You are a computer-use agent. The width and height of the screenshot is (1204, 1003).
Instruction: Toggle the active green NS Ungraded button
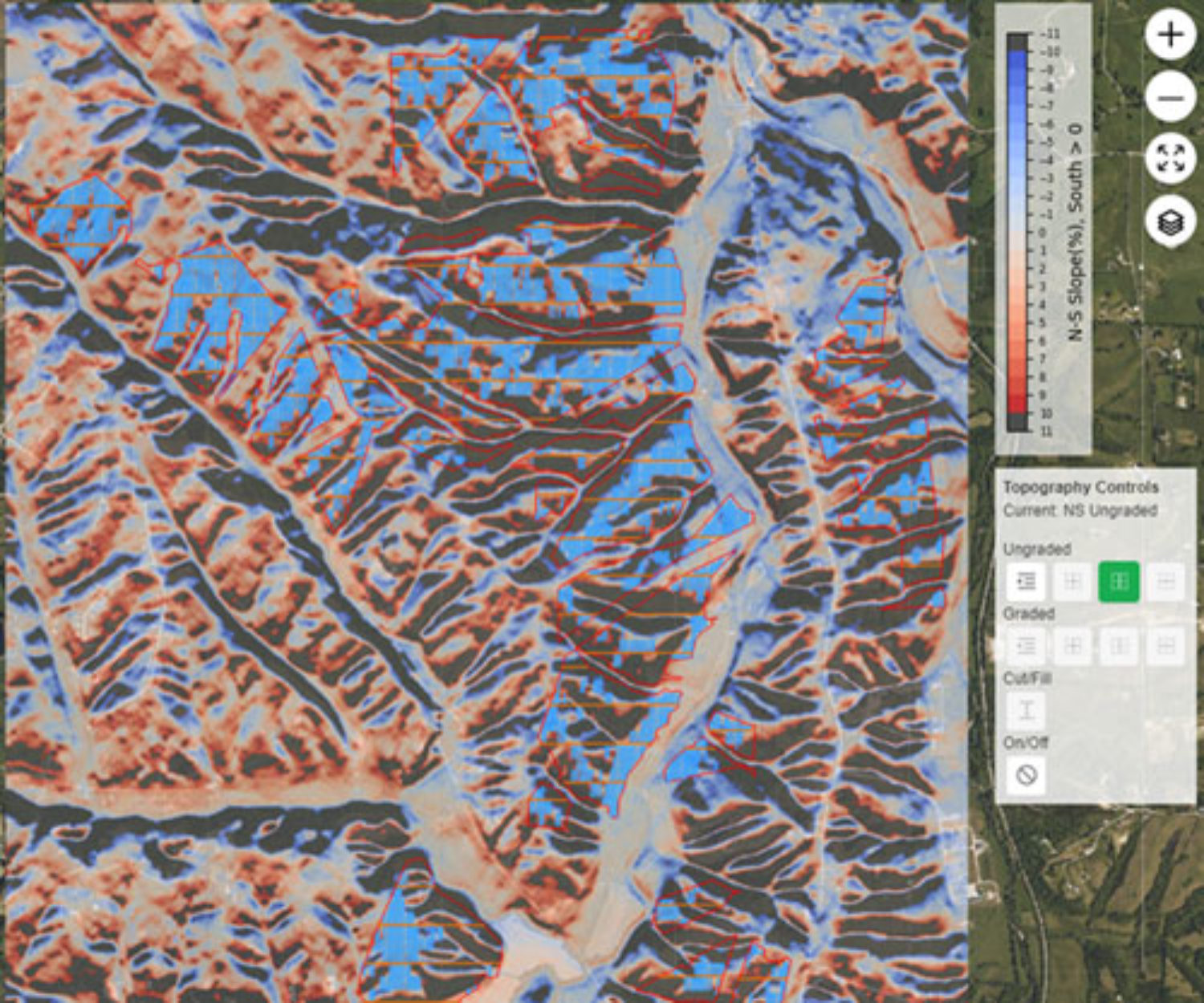point(1119,581)
